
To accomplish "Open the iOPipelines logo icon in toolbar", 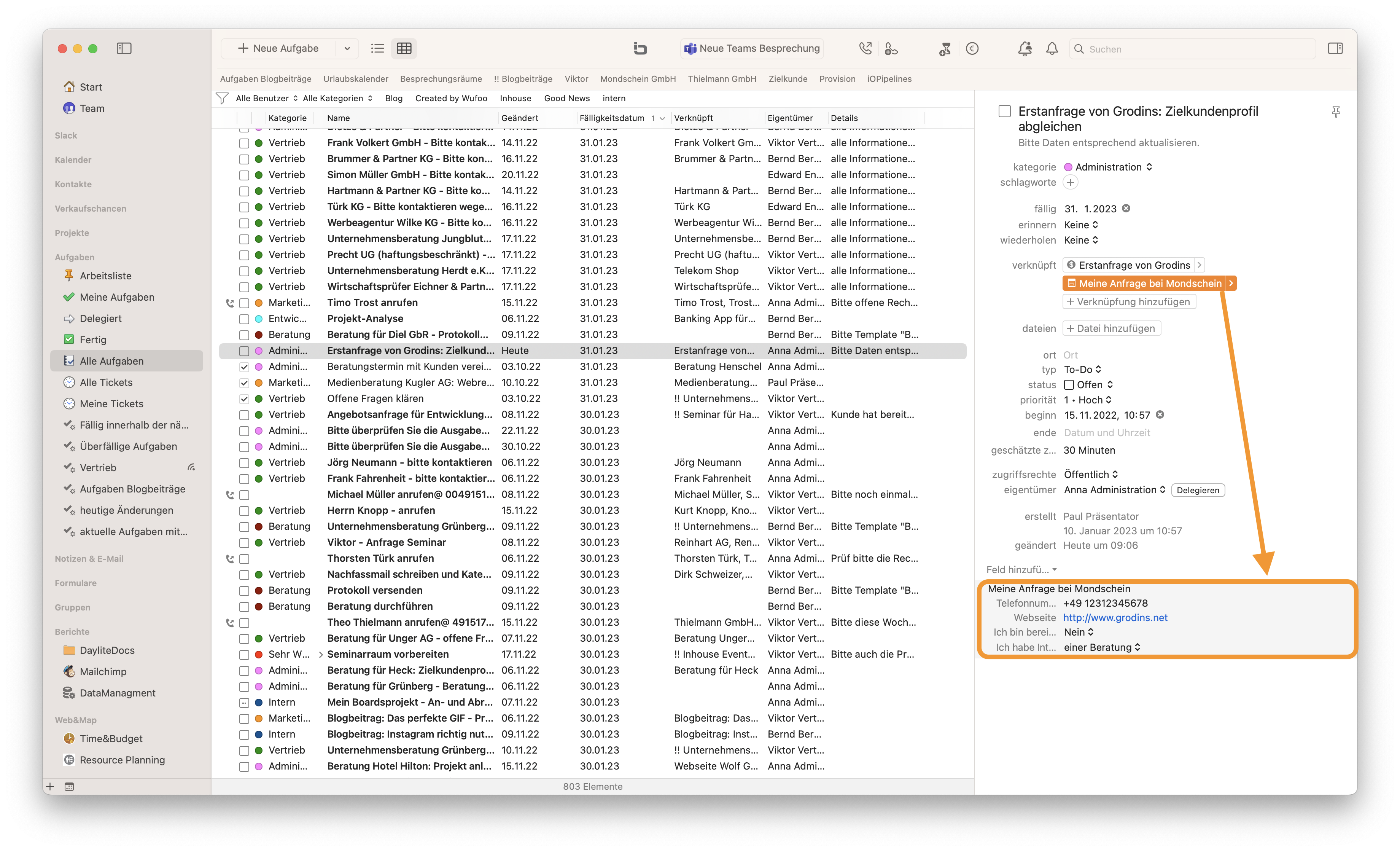I will click(640, 48).
